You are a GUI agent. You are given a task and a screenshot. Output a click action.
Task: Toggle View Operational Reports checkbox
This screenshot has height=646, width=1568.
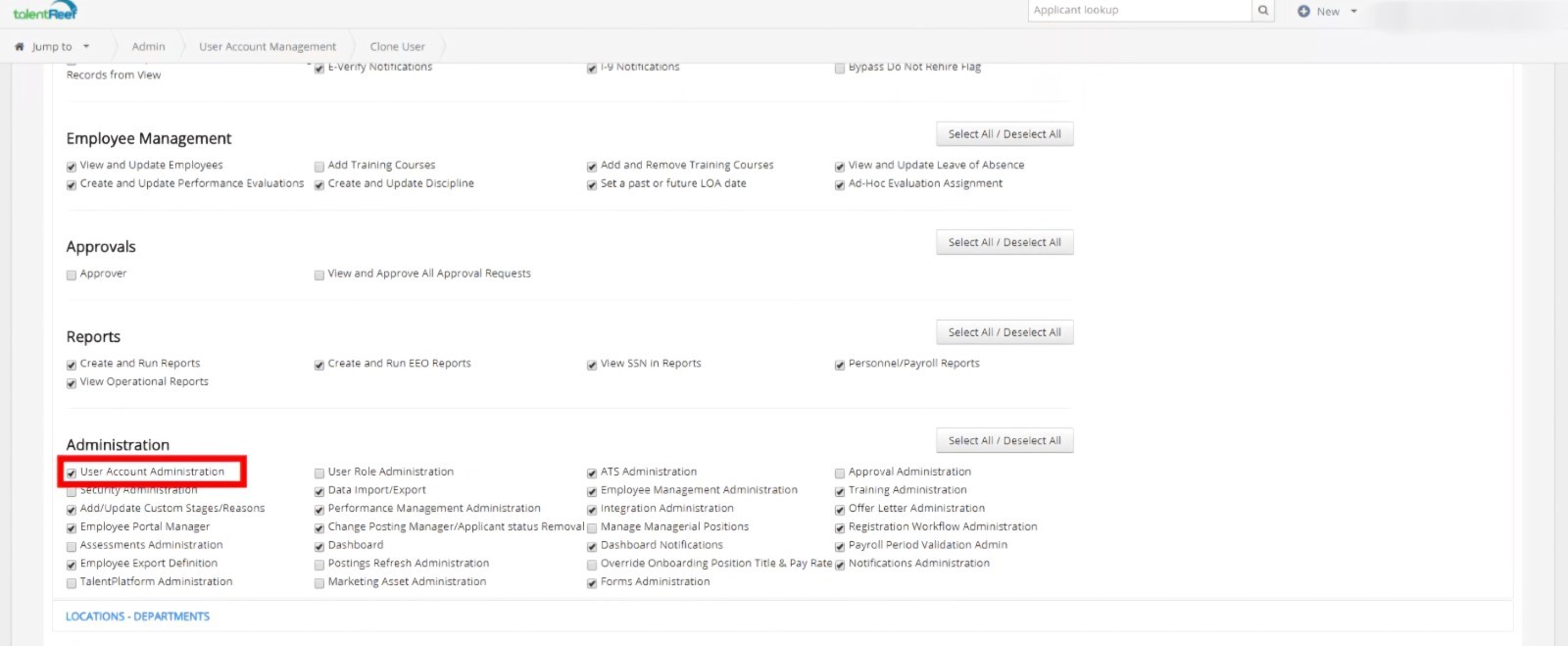(x=72, y=383)
